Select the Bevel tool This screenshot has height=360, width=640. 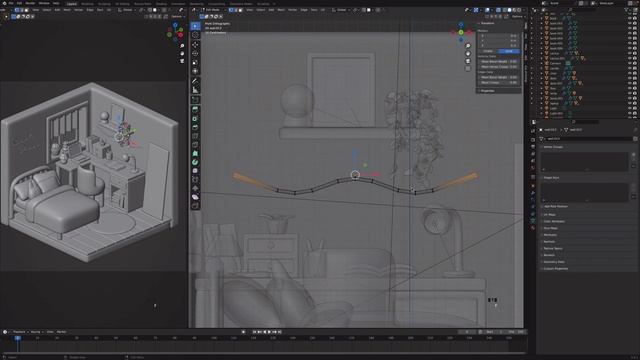[196, 127]
